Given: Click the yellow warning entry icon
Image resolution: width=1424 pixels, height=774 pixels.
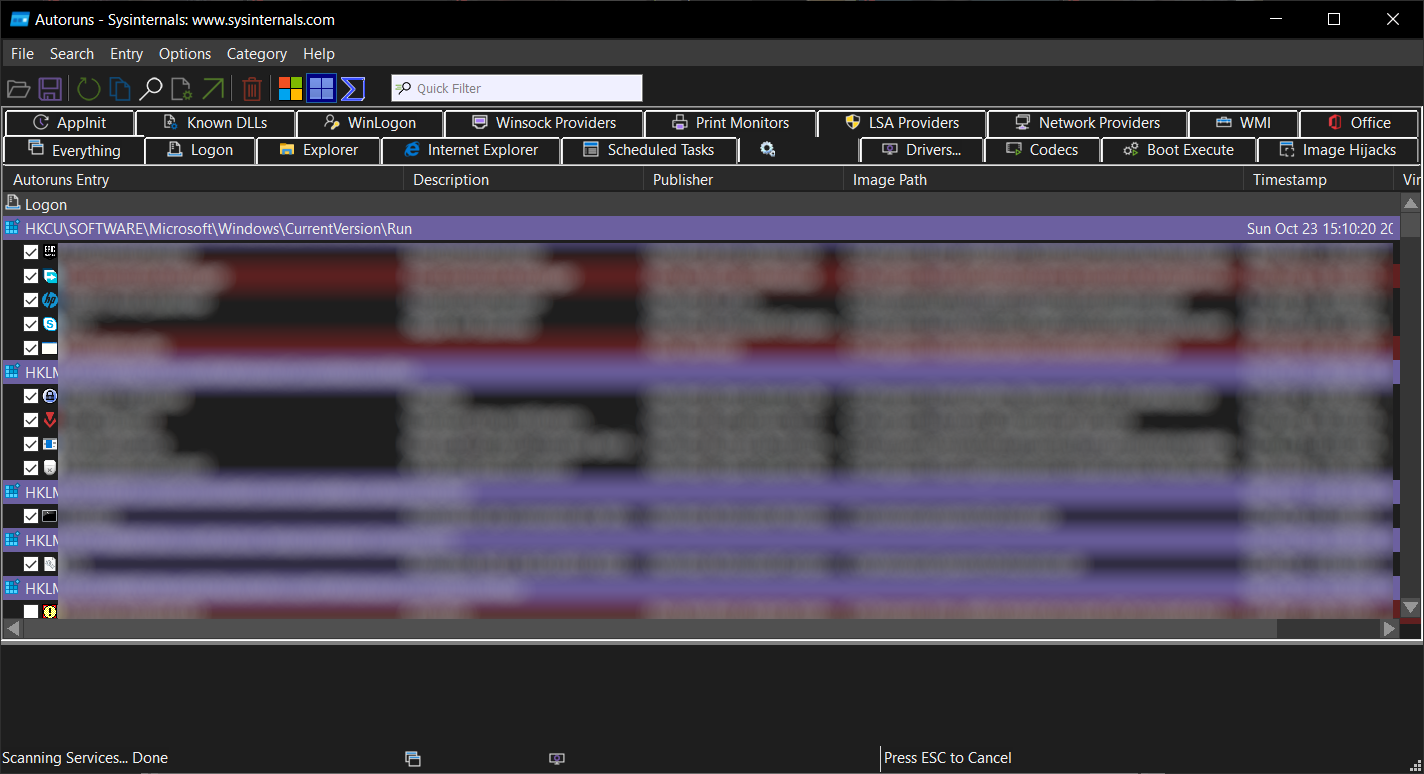Looking at the screenshot, I should pyautogui.click(x=51, y=612).
